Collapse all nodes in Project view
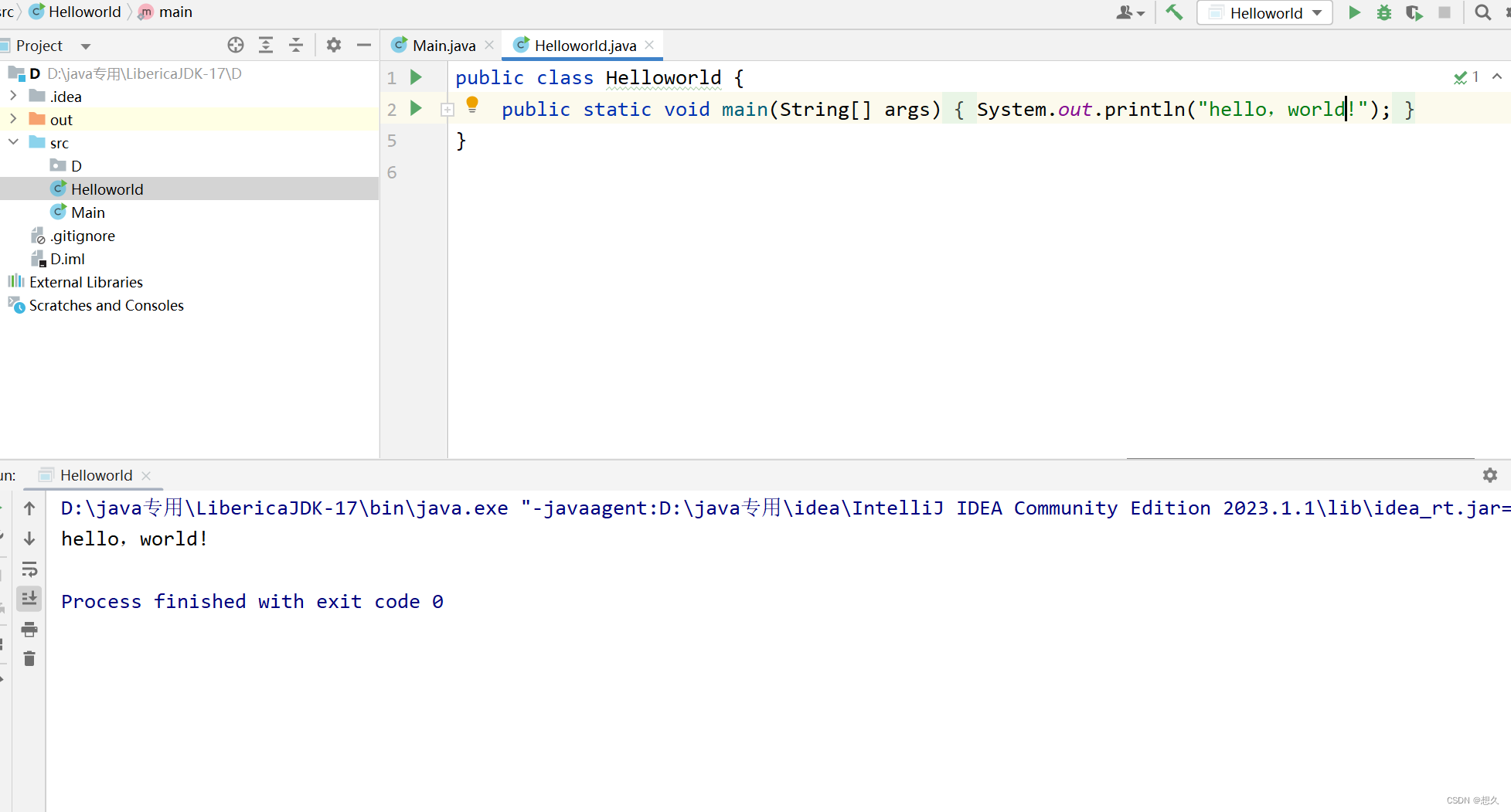 [296, 45]
